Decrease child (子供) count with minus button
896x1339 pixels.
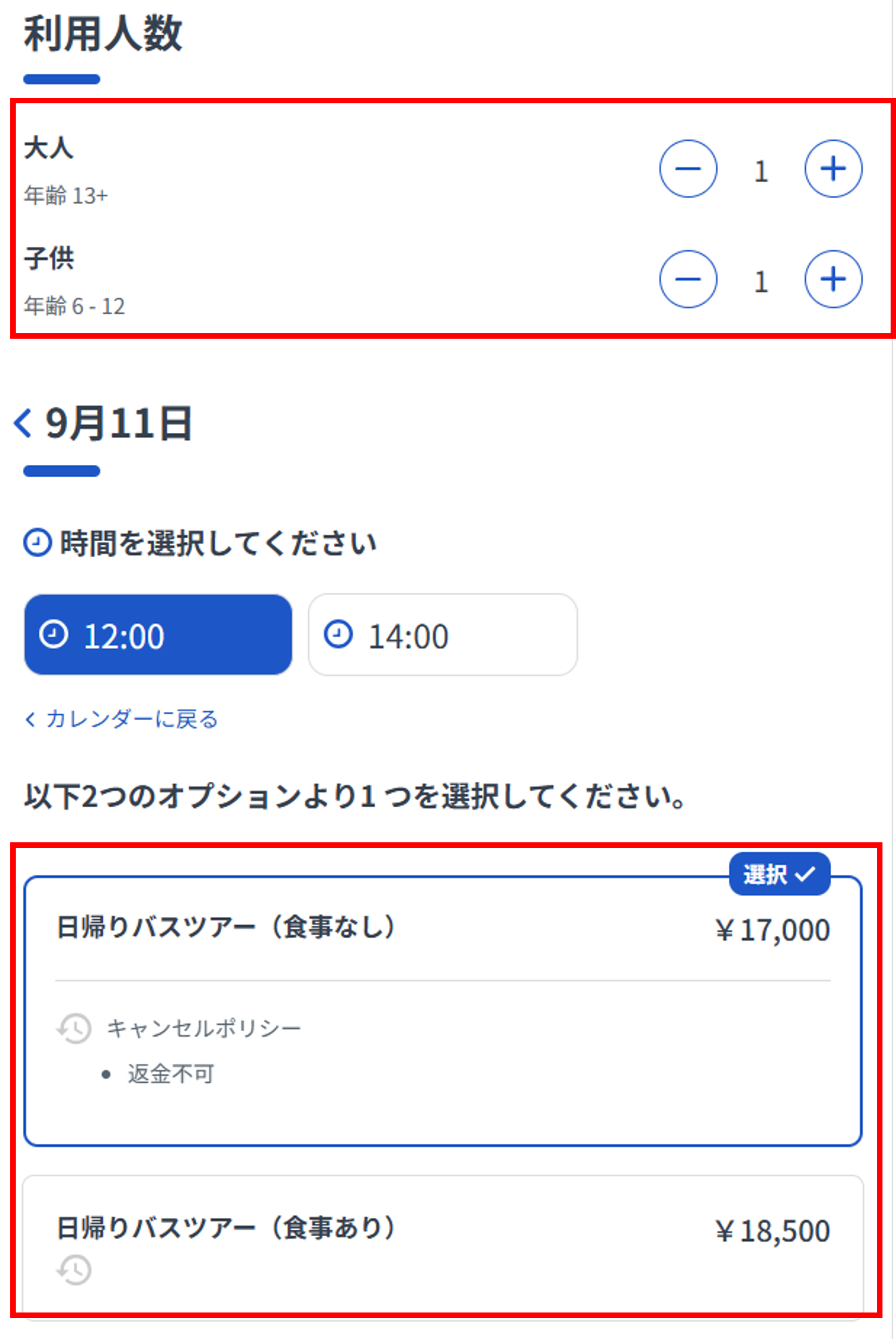click(x=688, y=279)
